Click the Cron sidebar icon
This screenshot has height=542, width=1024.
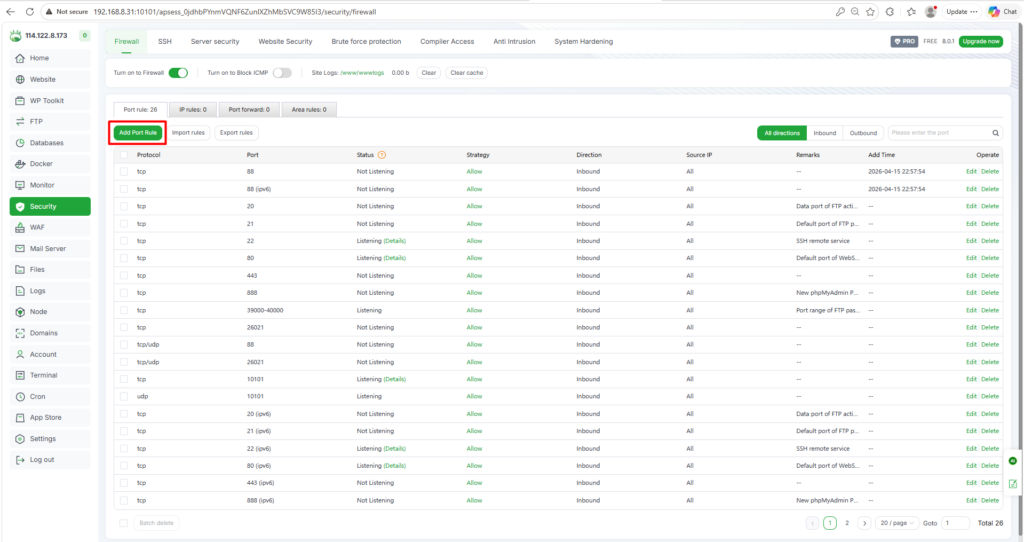tap(20, 396)
